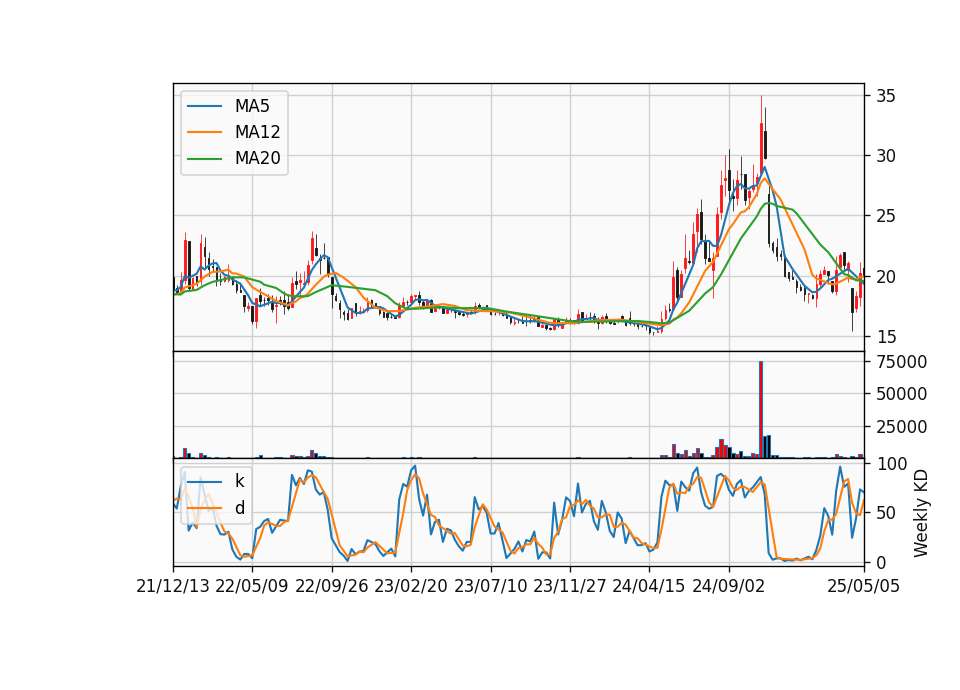Click the orange MA12 legend line sample
Viewport: 960px width, 690px height.
click(x=204, y=132)
